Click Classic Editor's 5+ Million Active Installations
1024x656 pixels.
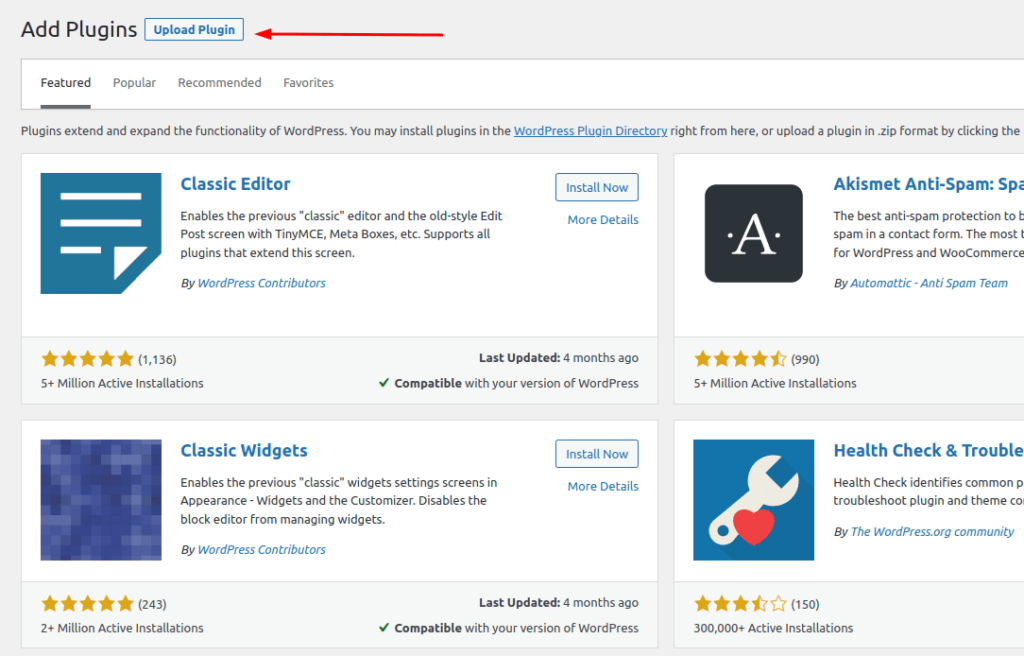[122, 384]
